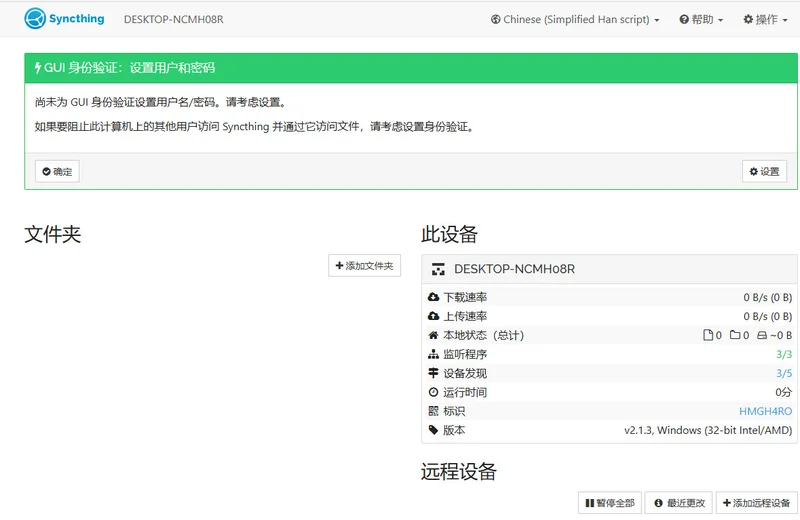Click the files count icon in local state
The image size is (800, 520).
[708, 335]
